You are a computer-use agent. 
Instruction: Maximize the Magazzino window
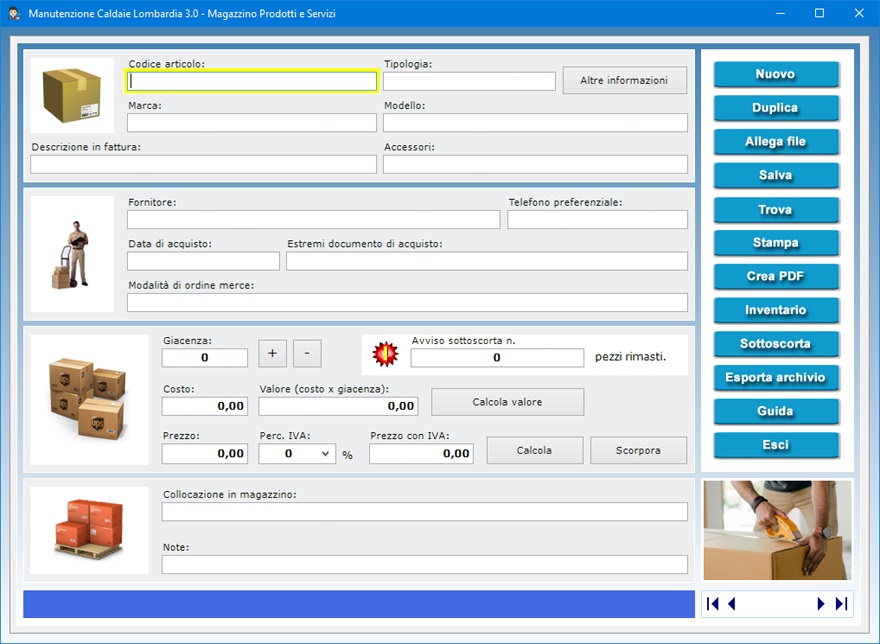click(x=819, y=13)
